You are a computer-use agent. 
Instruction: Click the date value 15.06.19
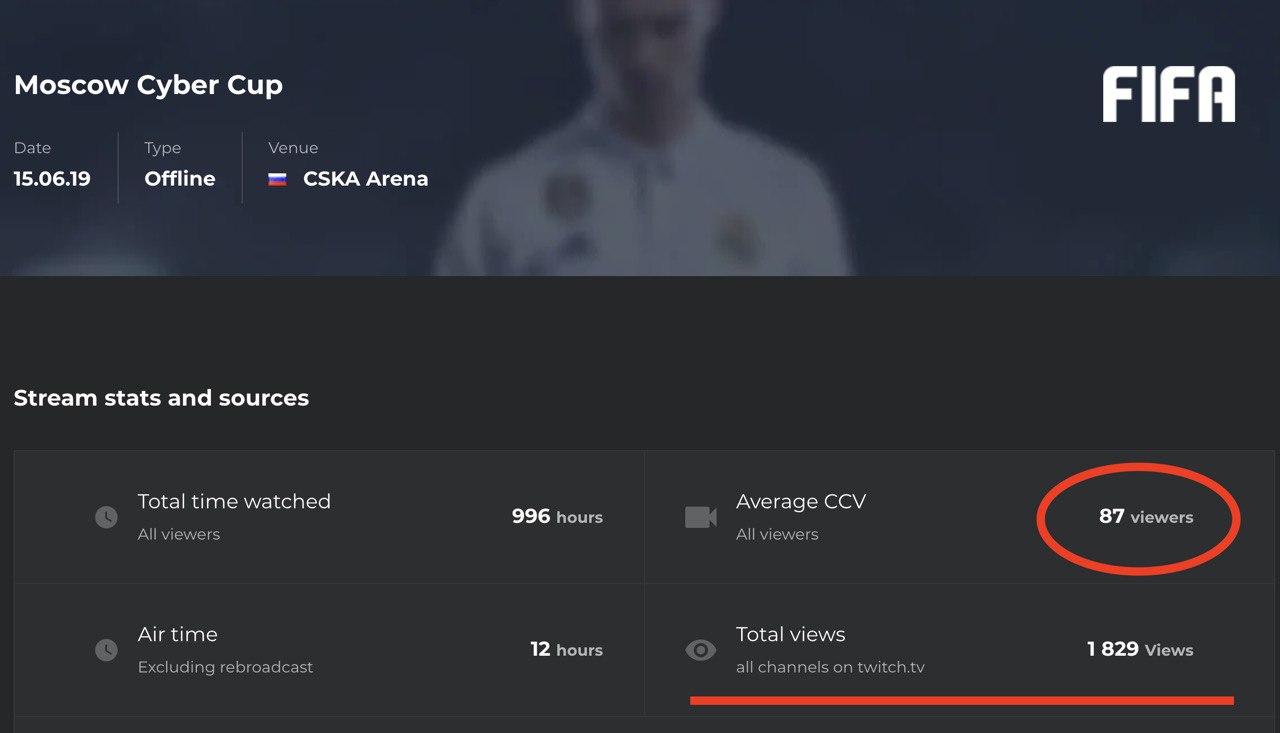coord(52,179)
